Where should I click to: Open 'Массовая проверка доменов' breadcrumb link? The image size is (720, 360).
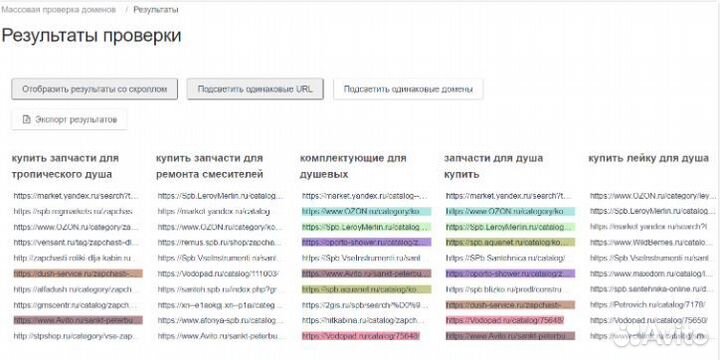[x=59, y=10]
